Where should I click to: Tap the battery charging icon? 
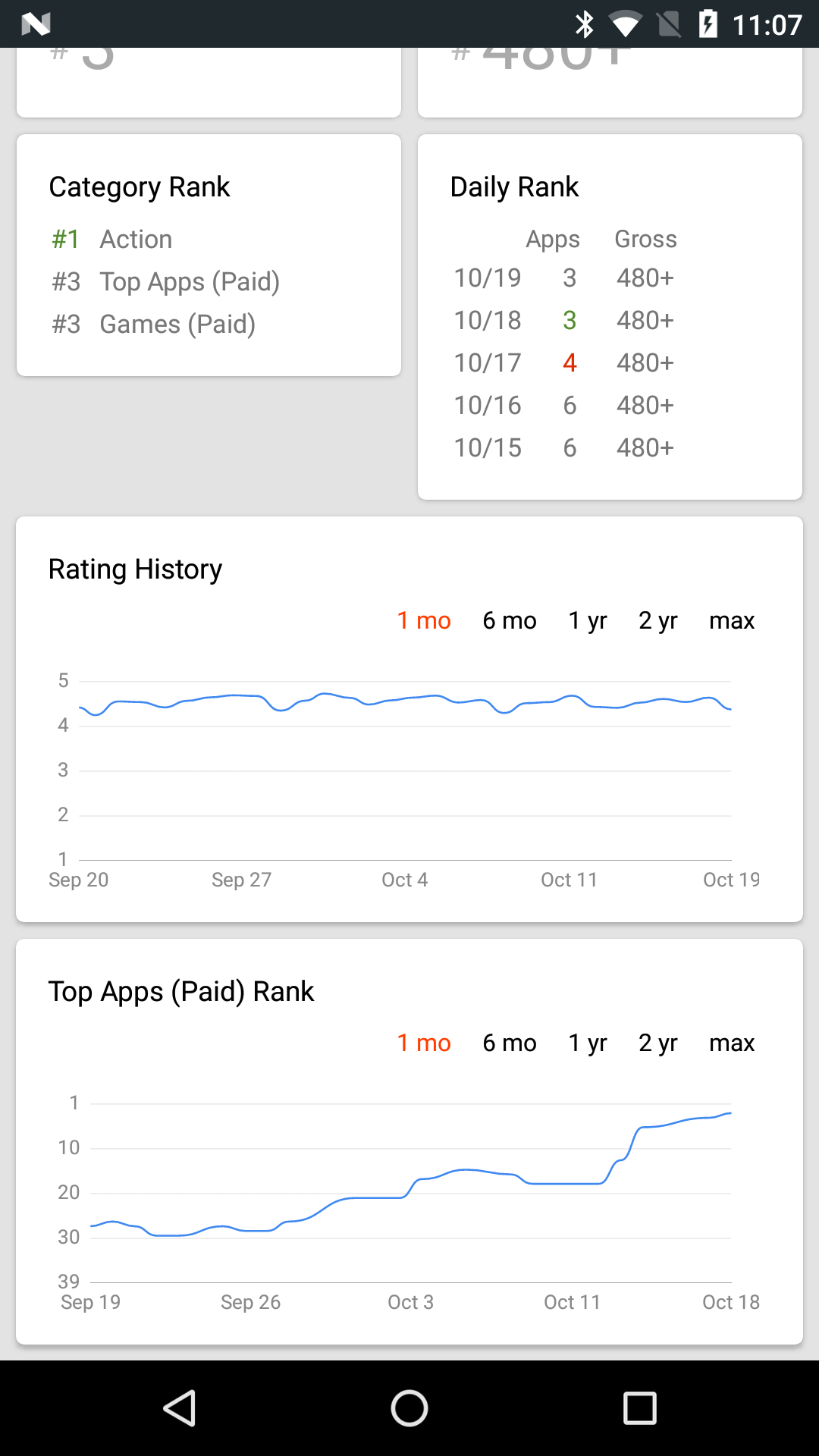pyautogui.click(x=708, y=24)
